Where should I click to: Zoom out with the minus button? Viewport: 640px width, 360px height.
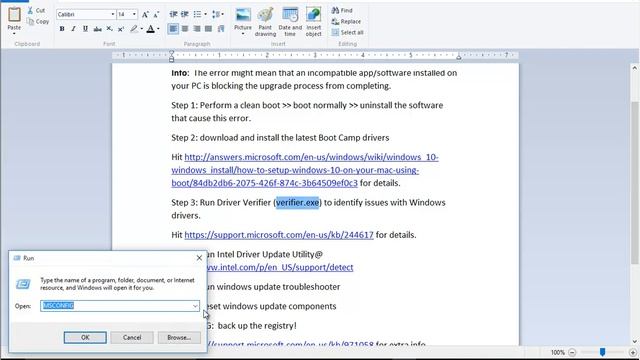(572, 352)
